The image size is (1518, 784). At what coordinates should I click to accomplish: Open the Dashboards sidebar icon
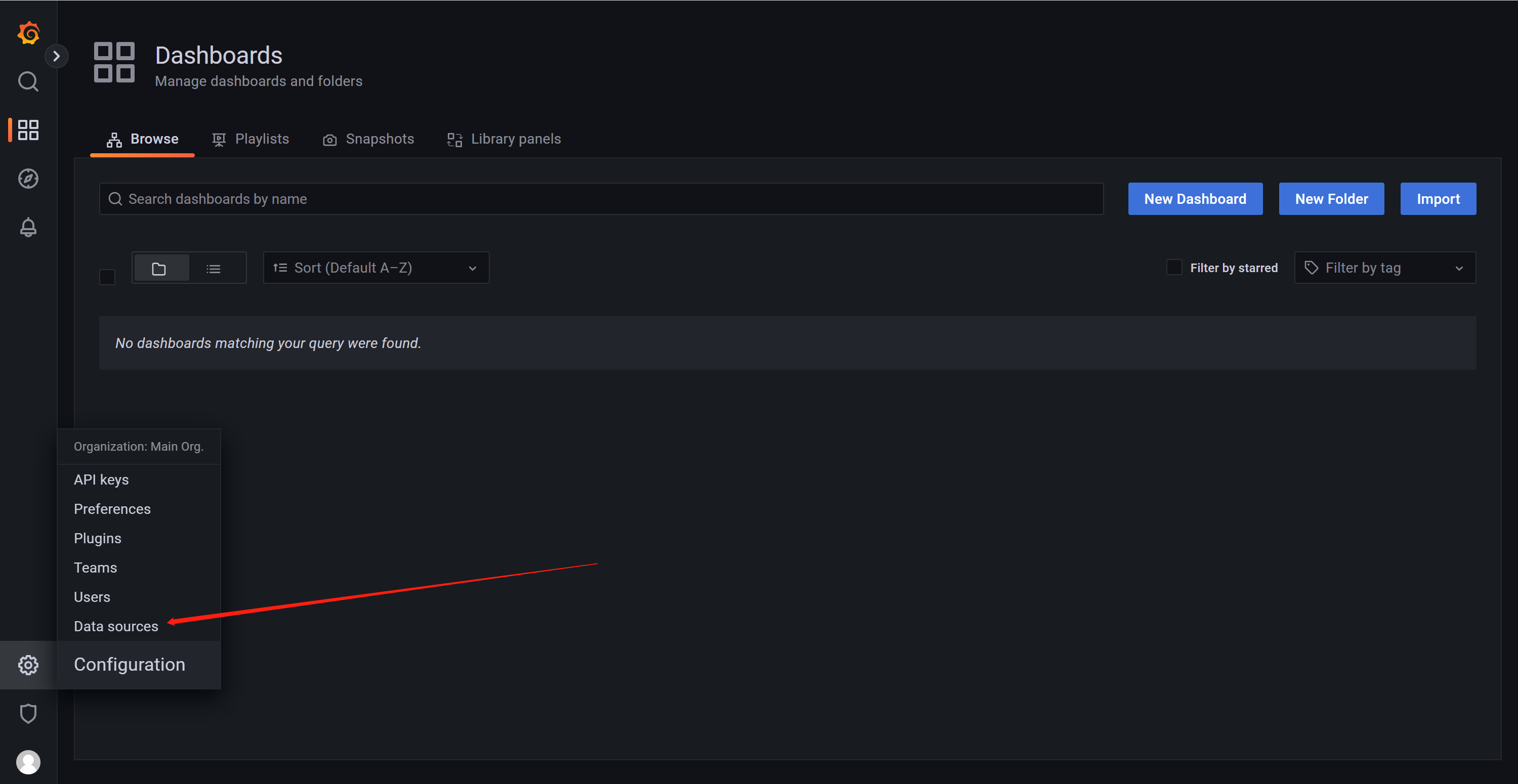pyautogui.click(x=28, y=129)
